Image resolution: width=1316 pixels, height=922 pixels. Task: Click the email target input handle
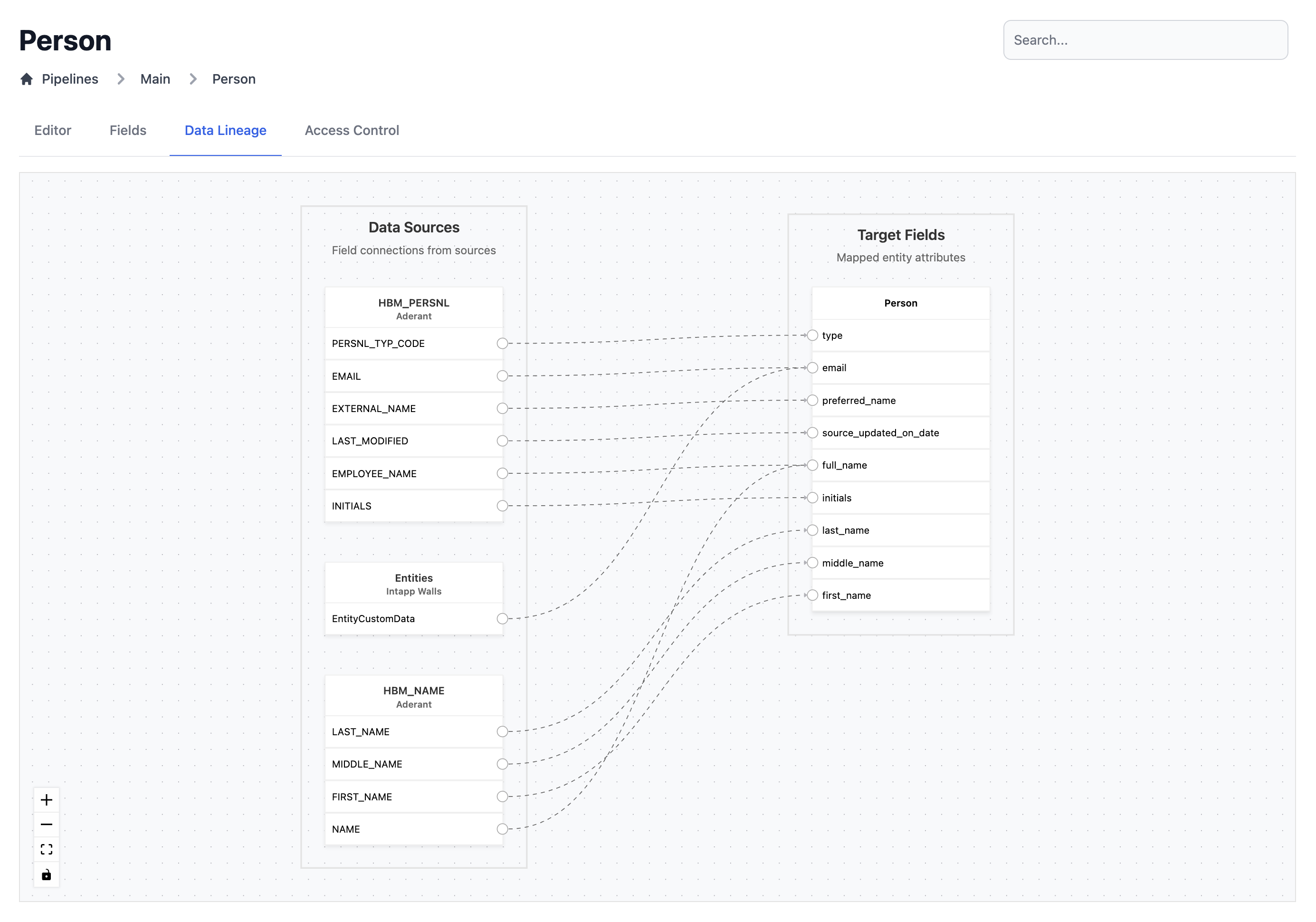812,367
